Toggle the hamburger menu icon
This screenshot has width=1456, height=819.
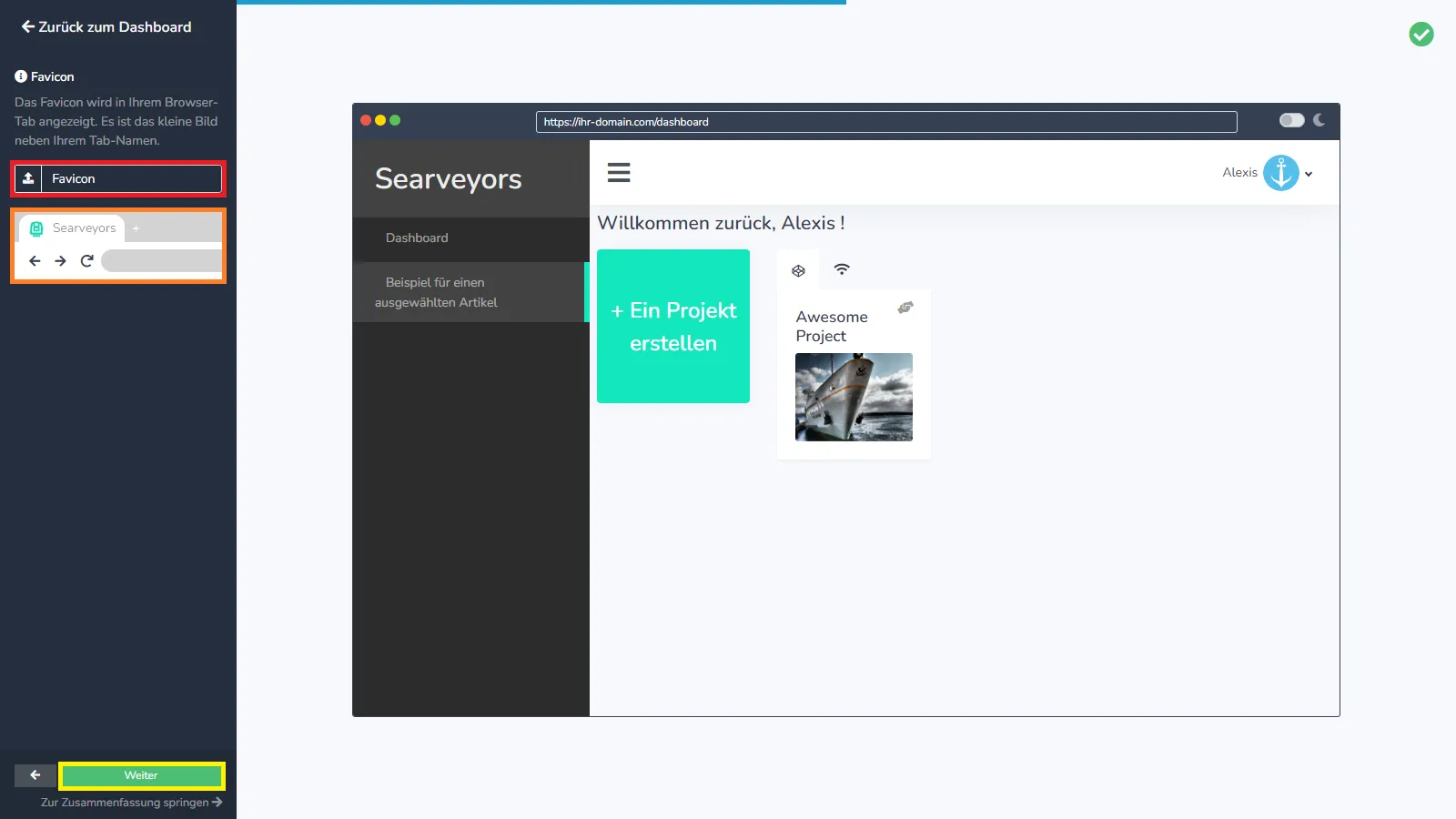(619, 173)
